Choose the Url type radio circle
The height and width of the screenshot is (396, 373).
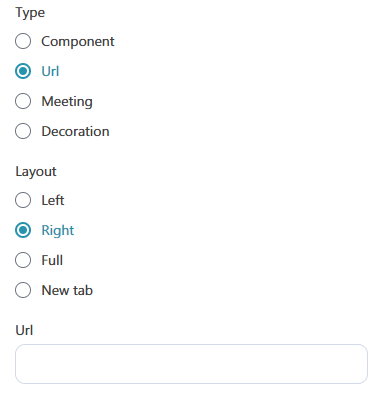click(x=23, y=71)
